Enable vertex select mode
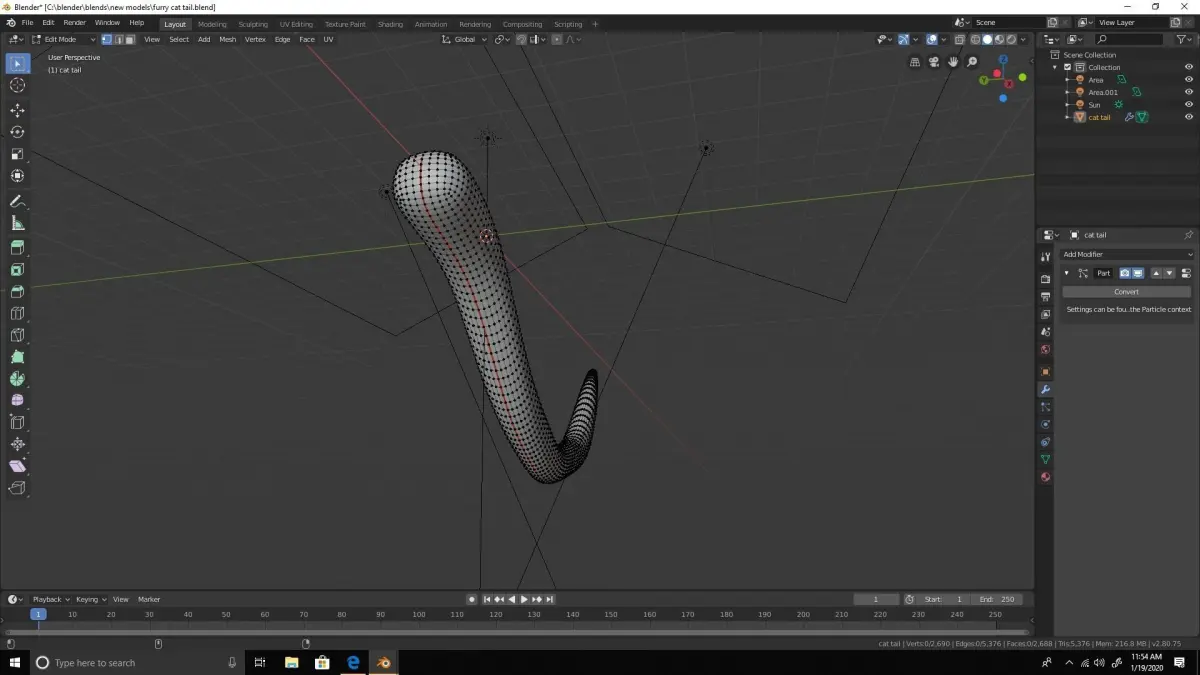Image resolution: width=1200 pixels, height=675 pixels. [107, 39]
